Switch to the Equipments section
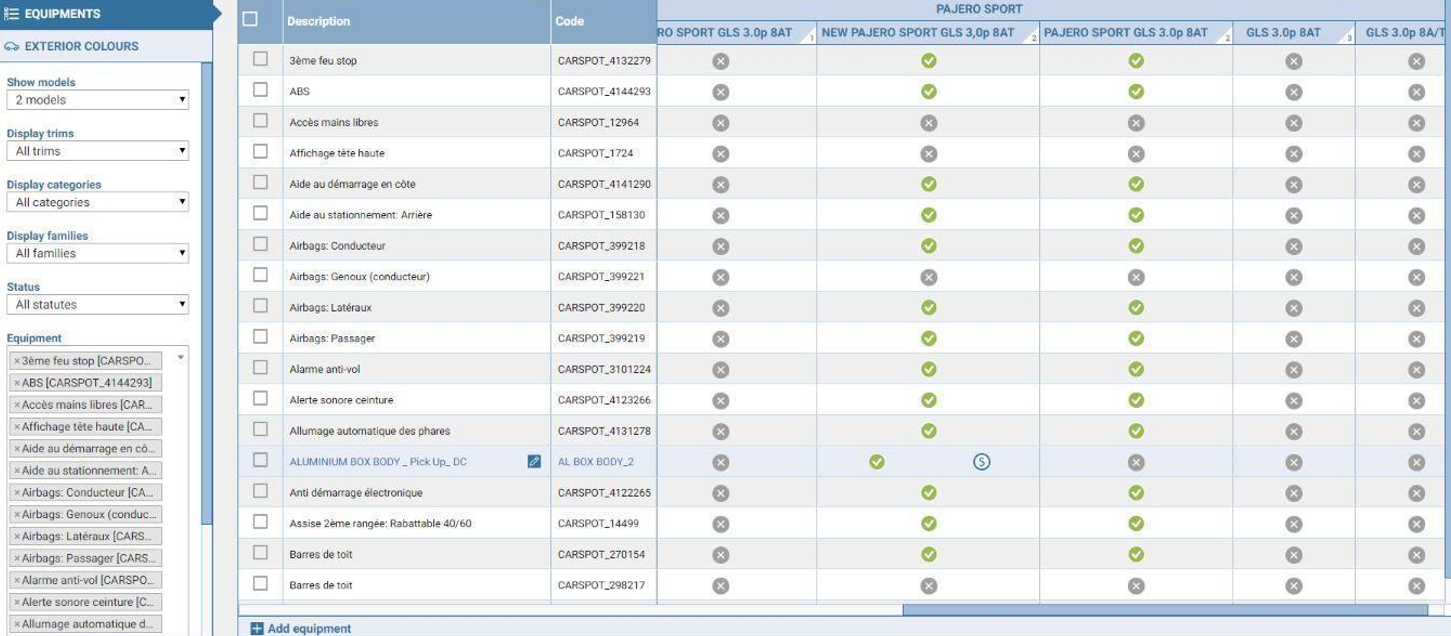Image resolution: width=1451 pixels, height=636 pixels. 107,14
